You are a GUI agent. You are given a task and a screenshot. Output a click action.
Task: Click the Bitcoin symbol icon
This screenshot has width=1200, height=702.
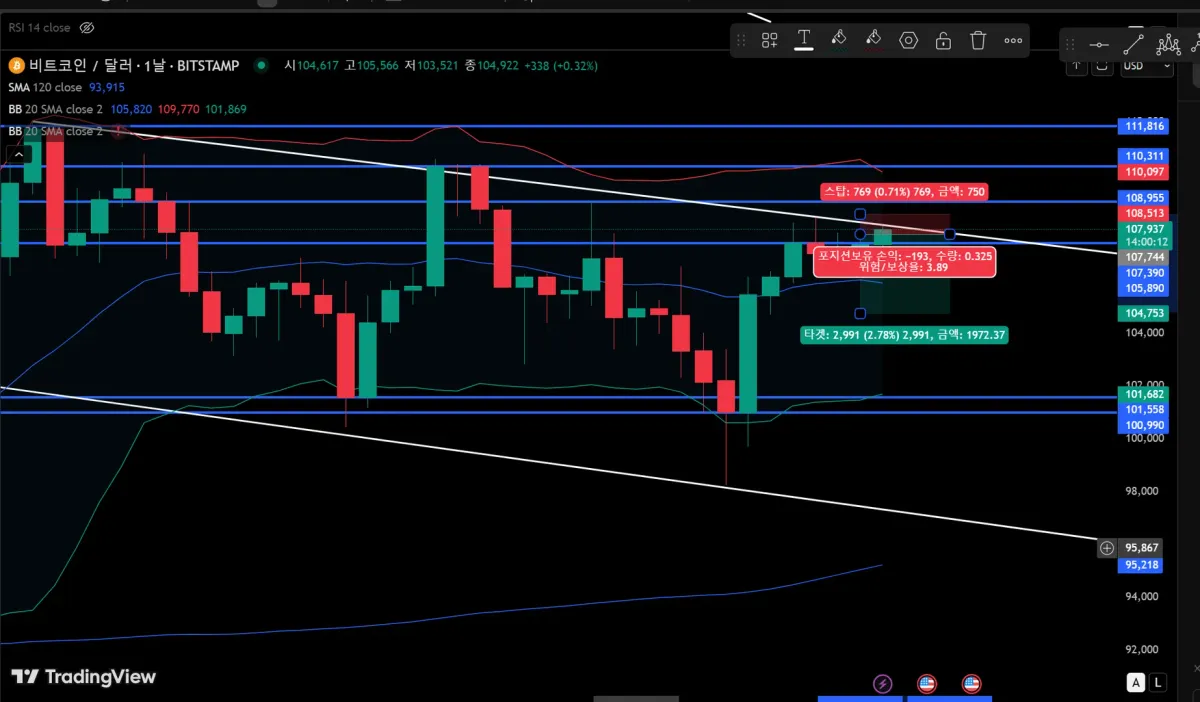tap(15, 65)
